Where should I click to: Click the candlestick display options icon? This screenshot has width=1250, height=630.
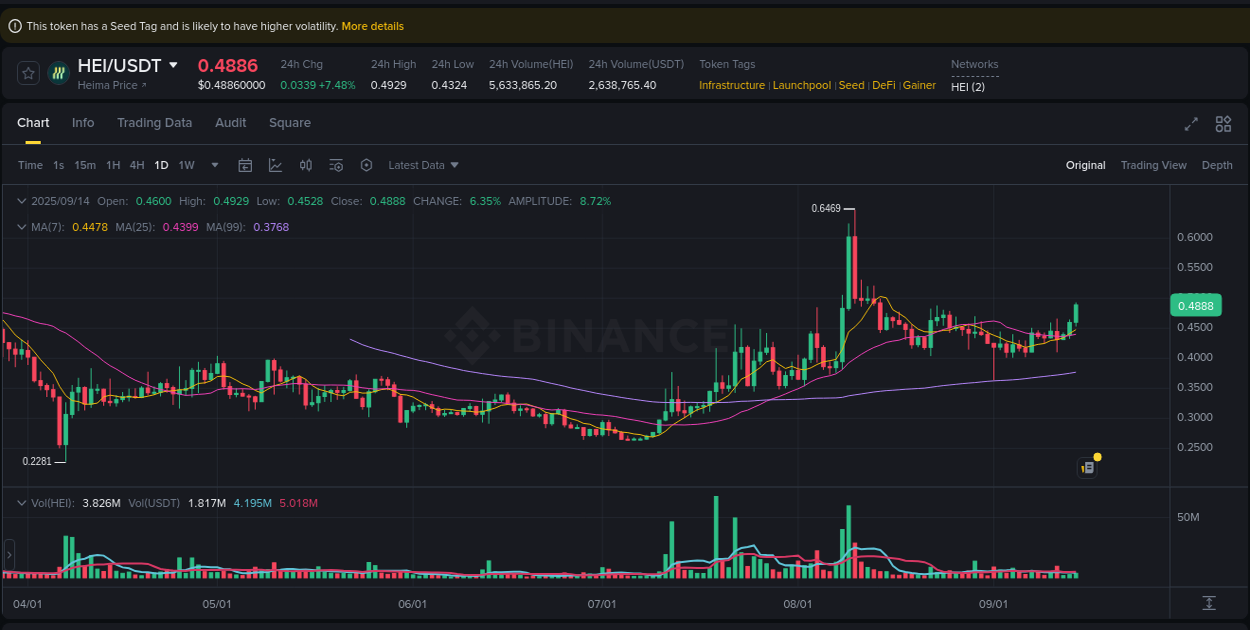pos(306,165)
